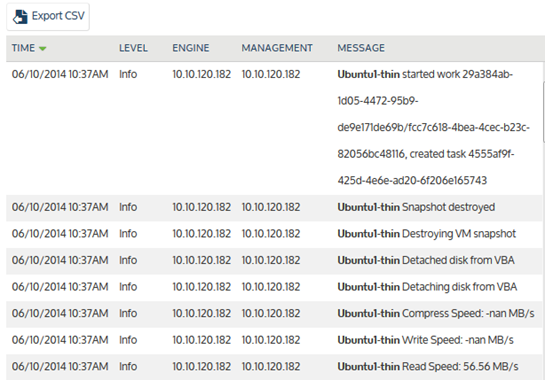Viewport: 545px width, 380px height.
Task: Click the management IP in the 'Read Speed' row
Action: [x=271, y=366]
